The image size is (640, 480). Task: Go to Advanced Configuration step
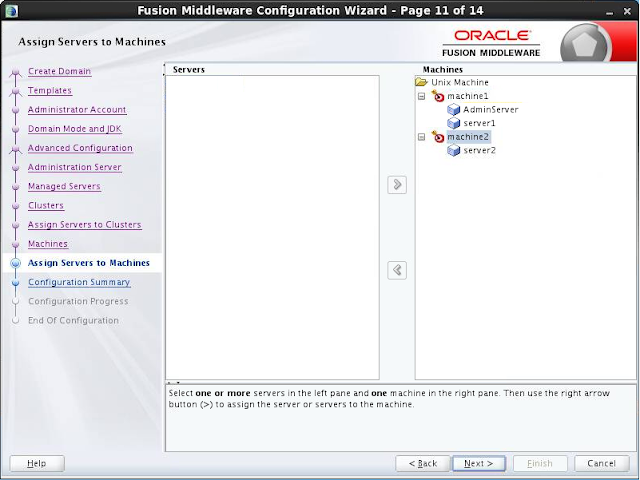point(80,148)
